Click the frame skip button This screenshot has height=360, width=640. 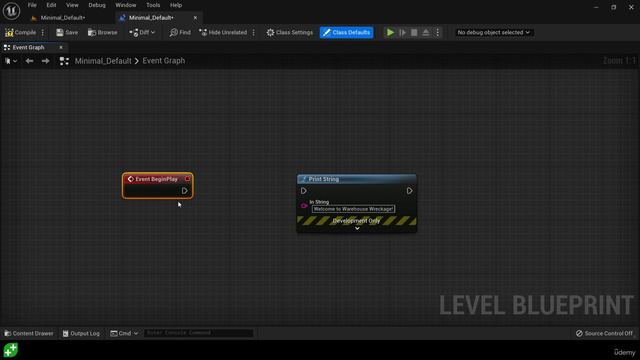click(x=402, y=32)
